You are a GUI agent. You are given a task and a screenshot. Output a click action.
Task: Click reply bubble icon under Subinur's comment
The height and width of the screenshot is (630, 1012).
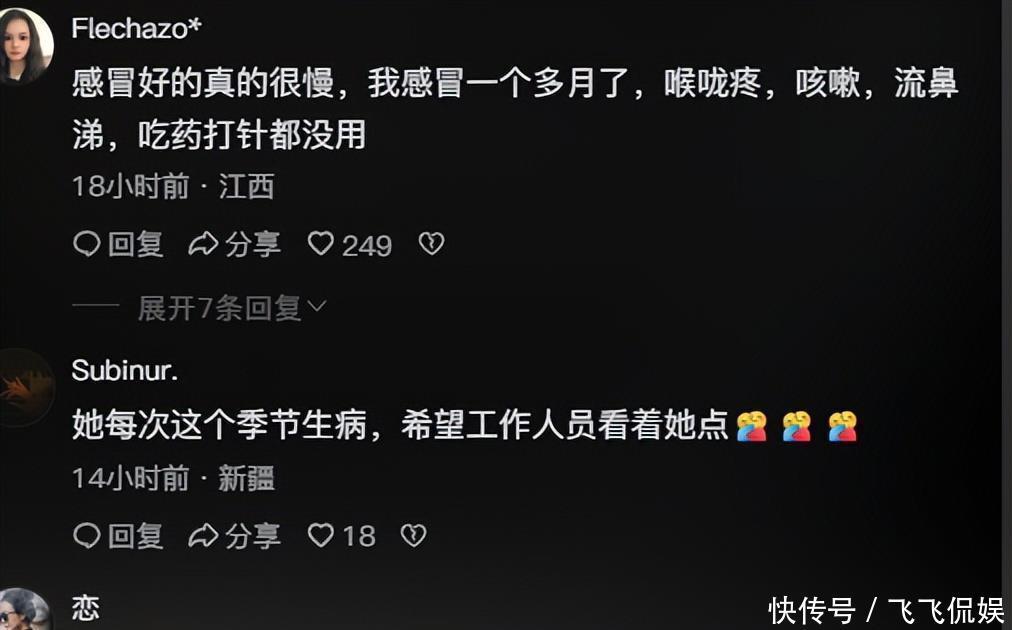86,535
